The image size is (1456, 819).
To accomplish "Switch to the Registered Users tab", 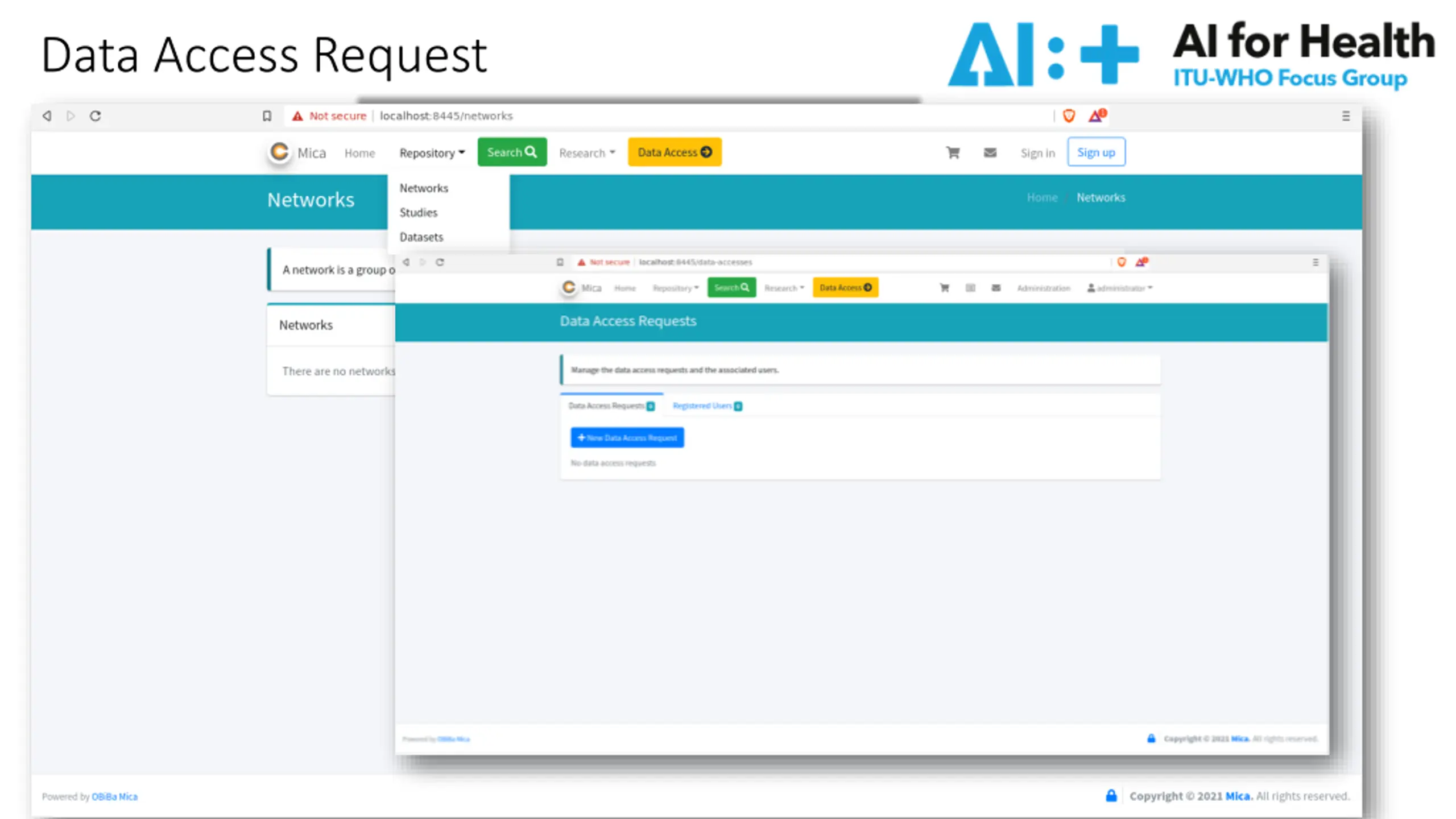I will coord(708,406).
